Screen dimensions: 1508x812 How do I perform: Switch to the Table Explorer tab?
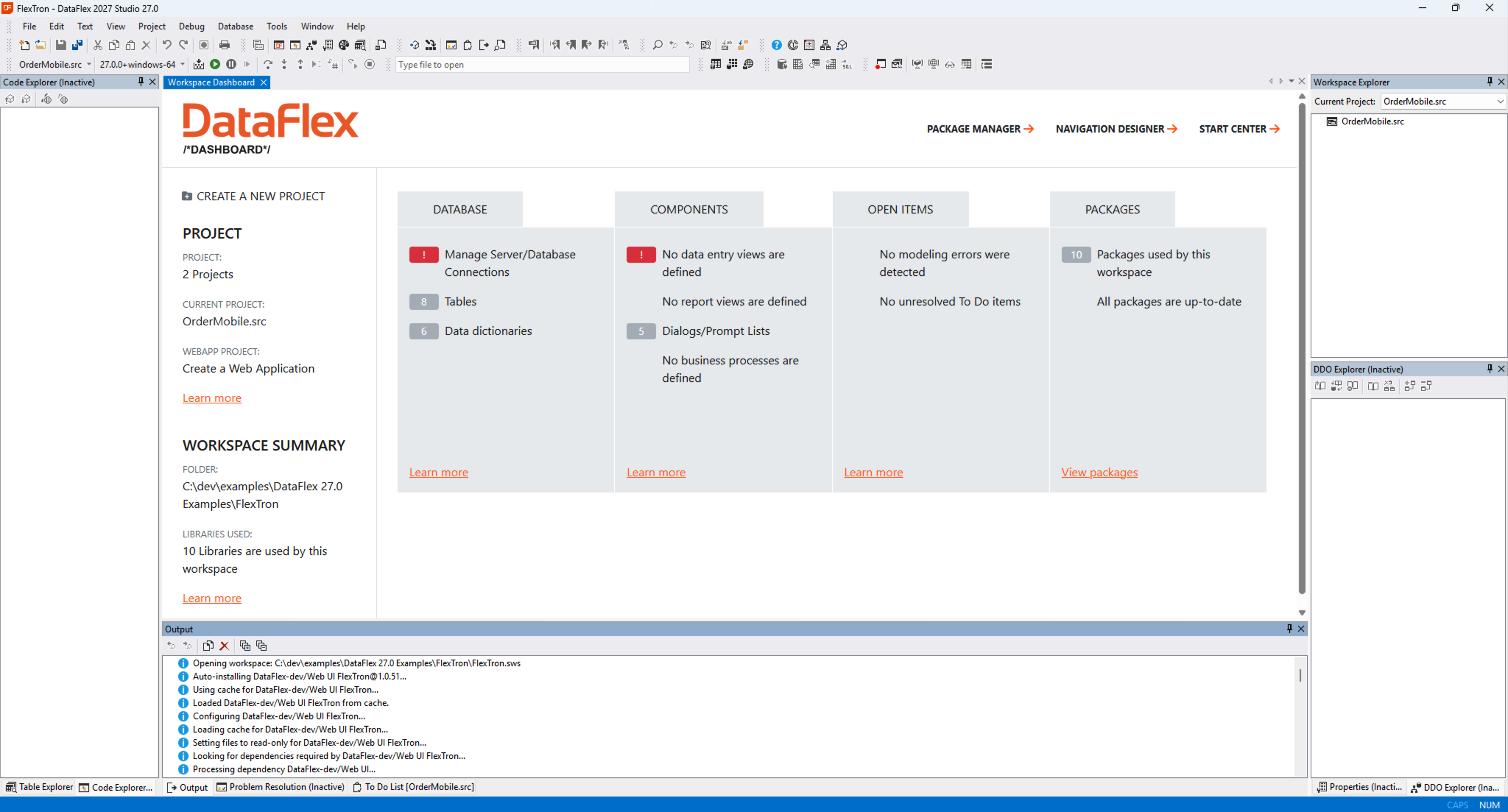tap(39, 787)
